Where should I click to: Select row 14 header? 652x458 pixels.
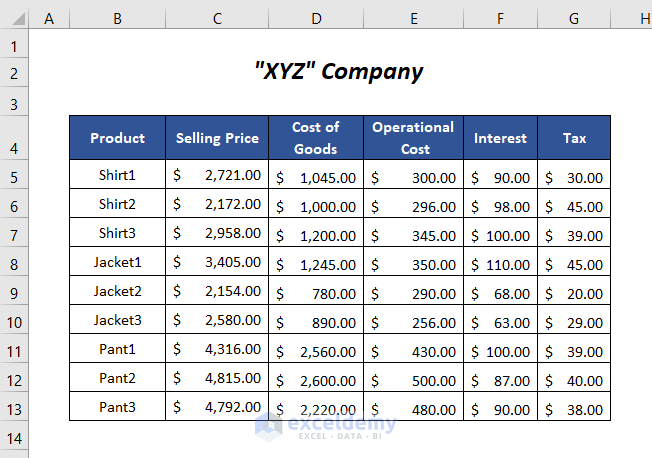pos(14,438)
